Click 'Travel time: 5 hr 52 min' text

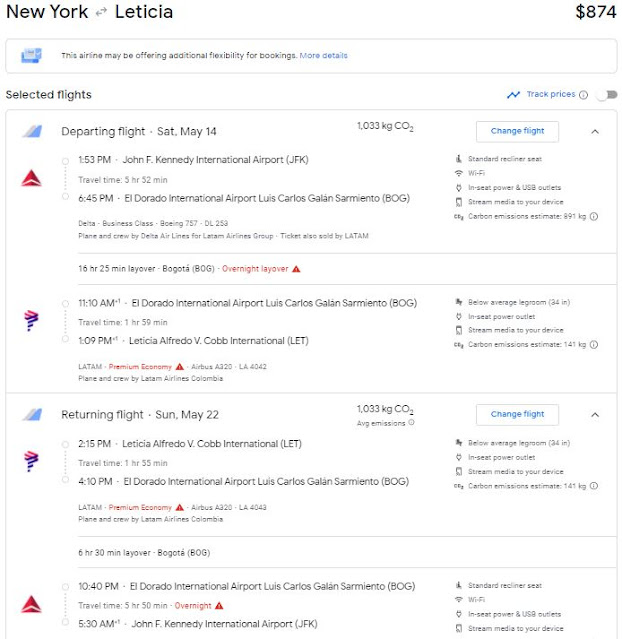(123, 180)
